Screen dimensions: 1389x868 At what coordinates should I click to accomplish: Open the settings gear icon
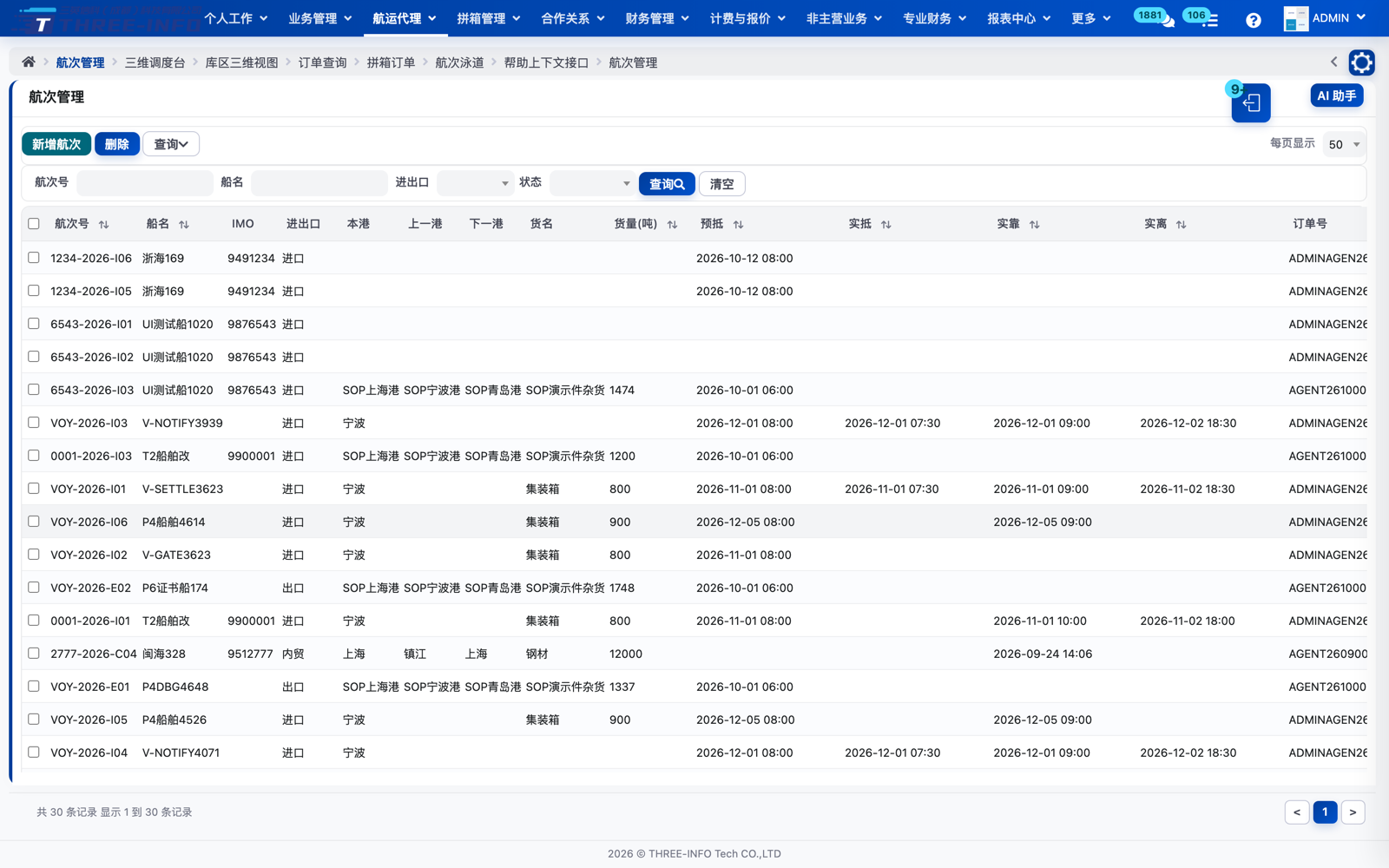(1361, 62)
